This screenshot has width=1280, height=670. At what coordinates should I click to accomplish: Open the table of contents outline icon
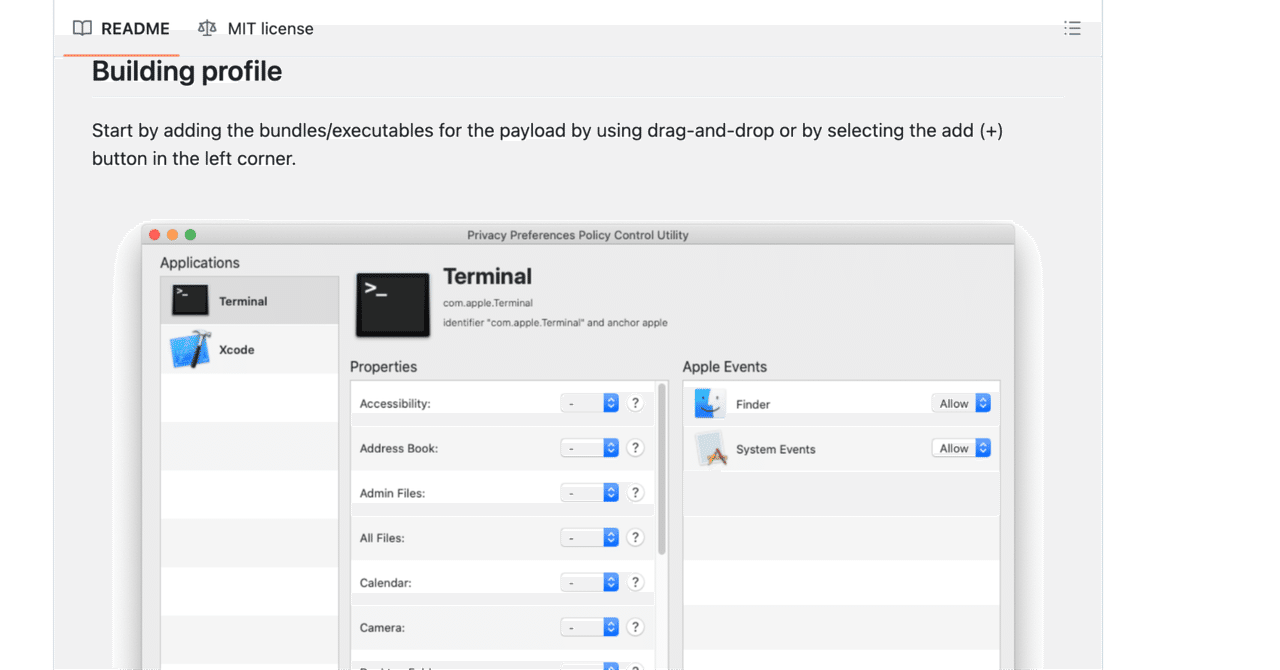tap(1072, 28)
